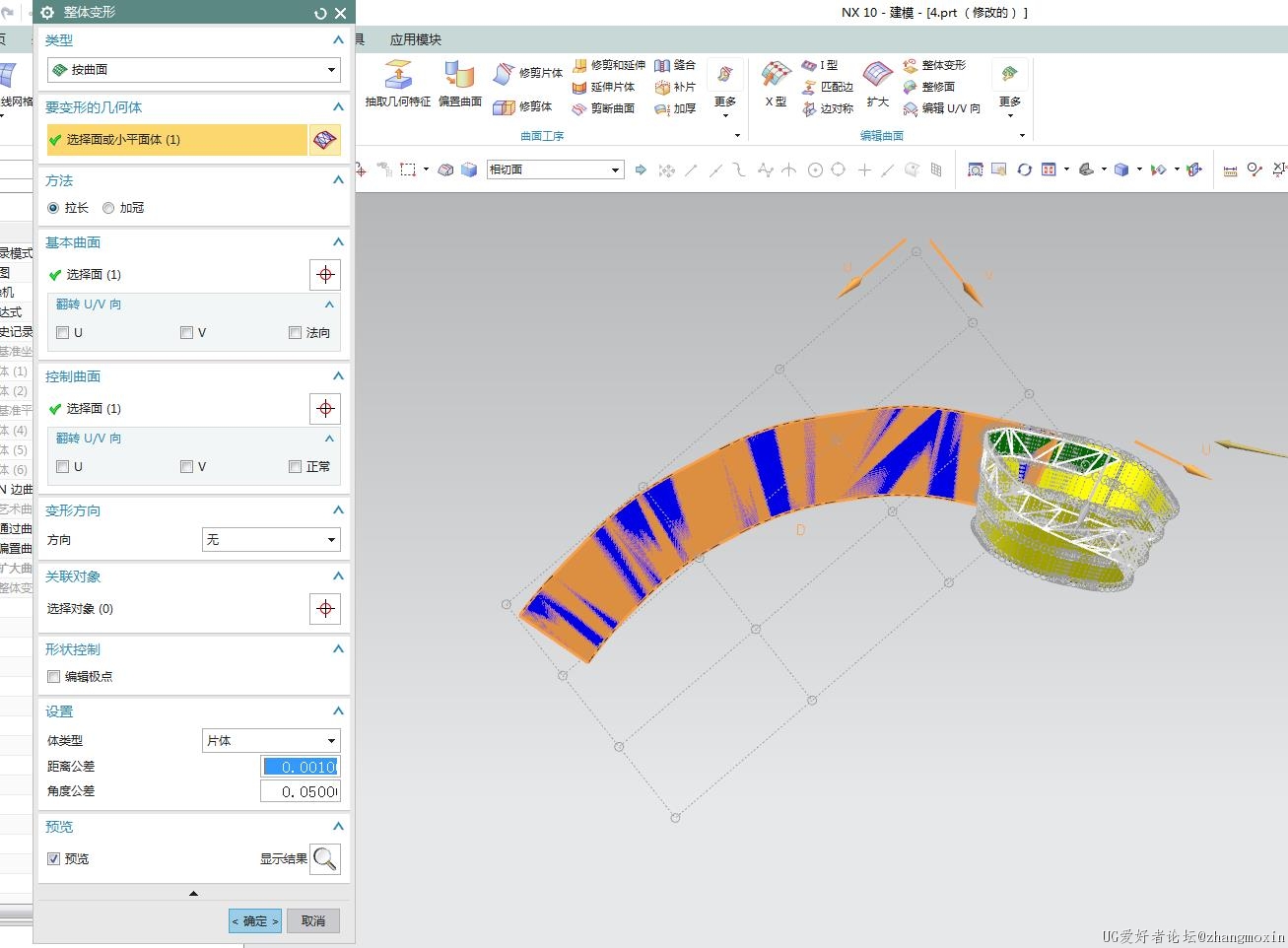Collapse the 类型 section
The image size is (1288, 948).
click(x=338, y=40)
